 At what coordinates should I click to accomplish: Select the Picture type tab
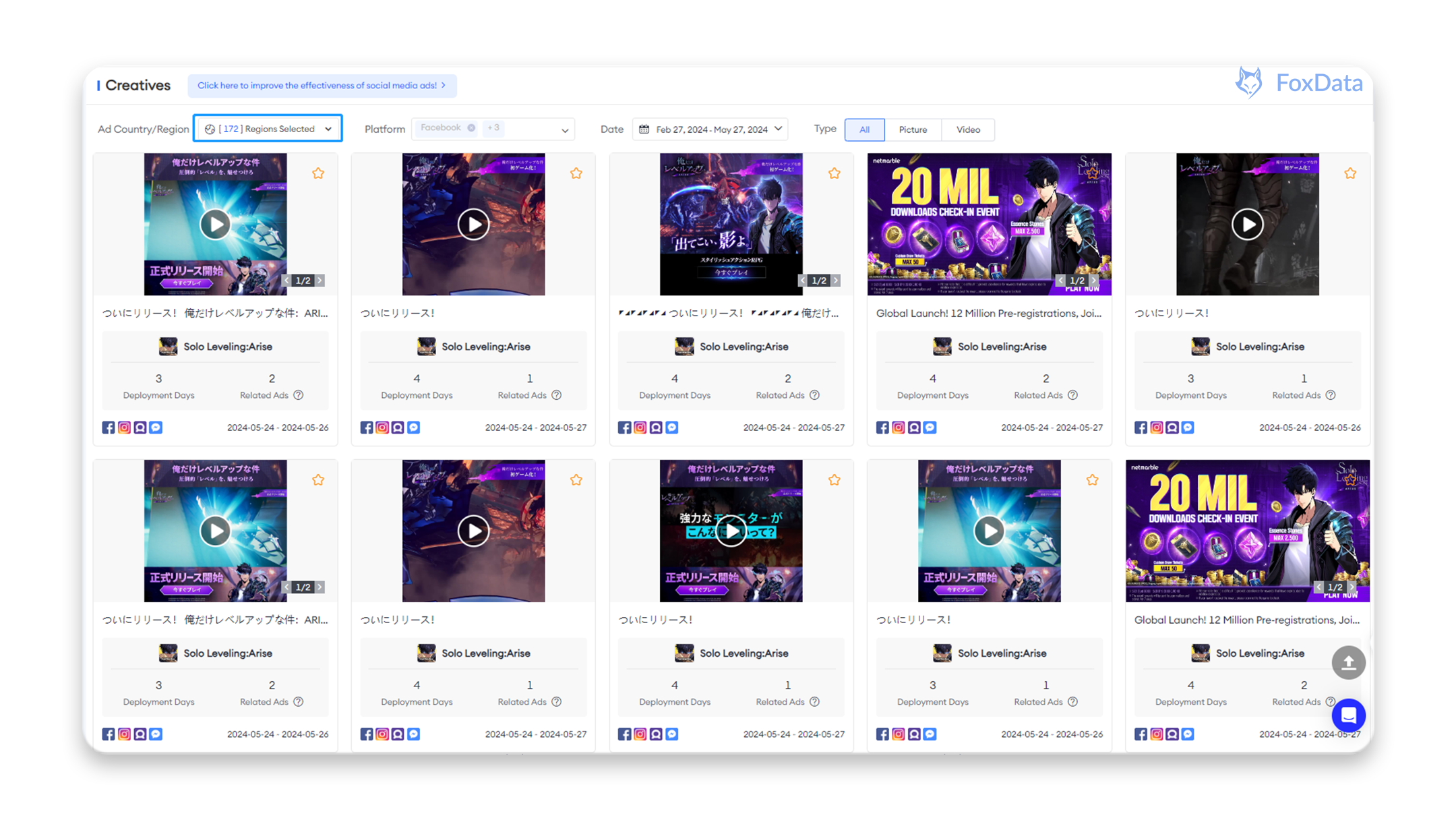click(913, 129)
